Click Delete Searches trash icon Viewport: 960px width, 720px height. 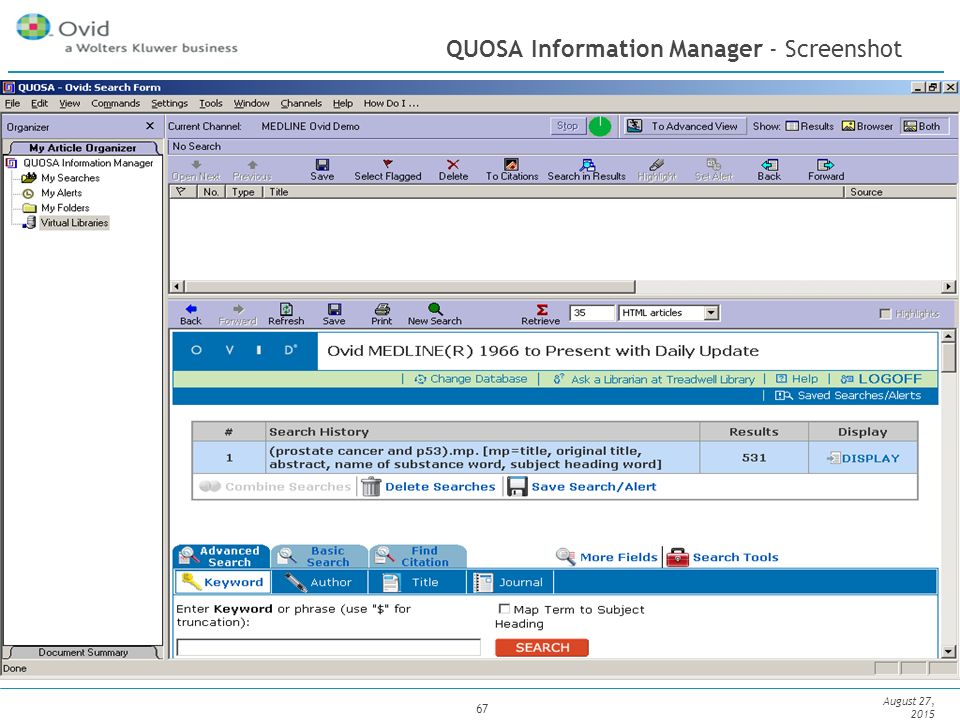[x=371, y=487]
